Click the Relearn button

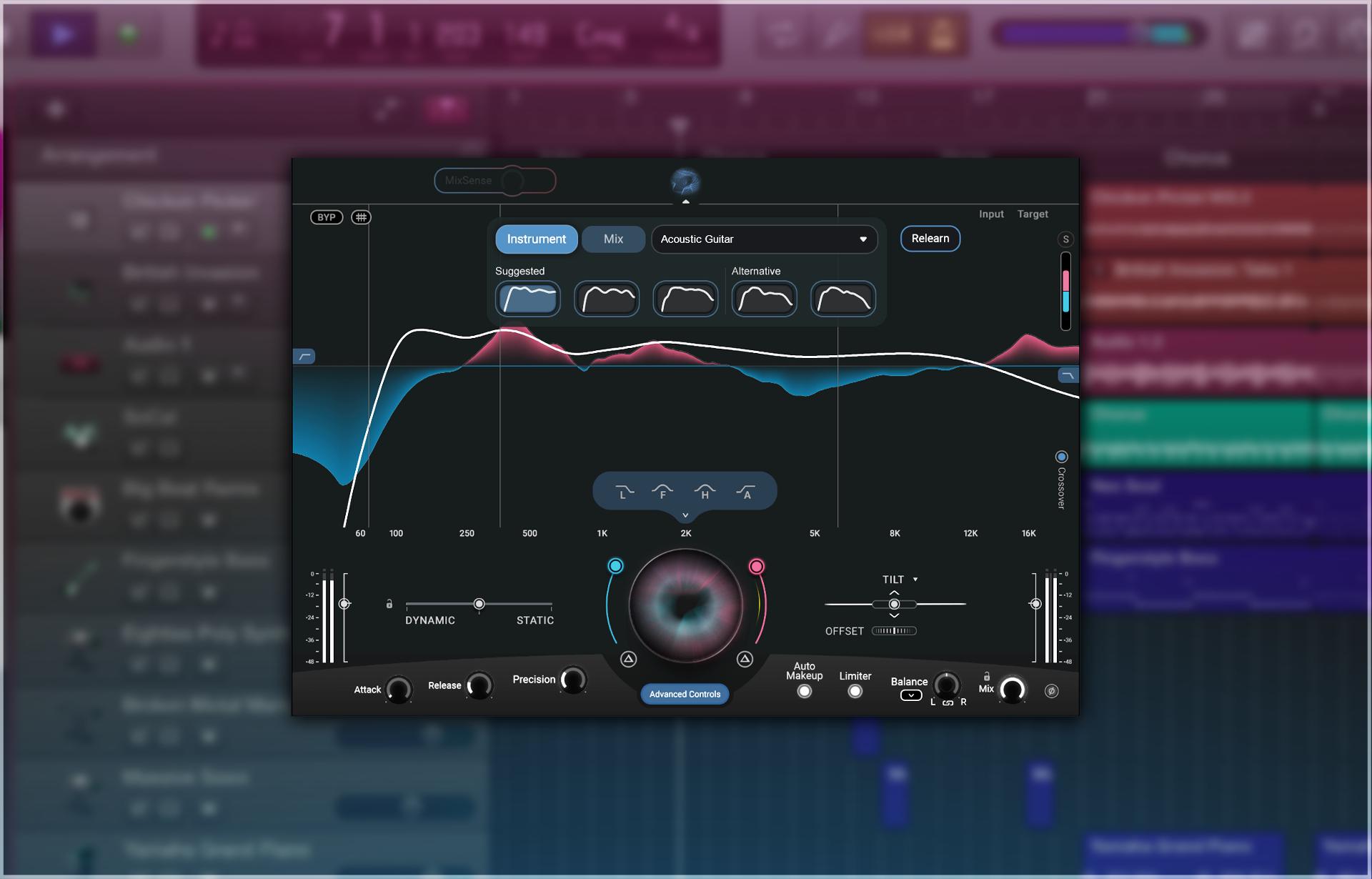pos(930,239)
